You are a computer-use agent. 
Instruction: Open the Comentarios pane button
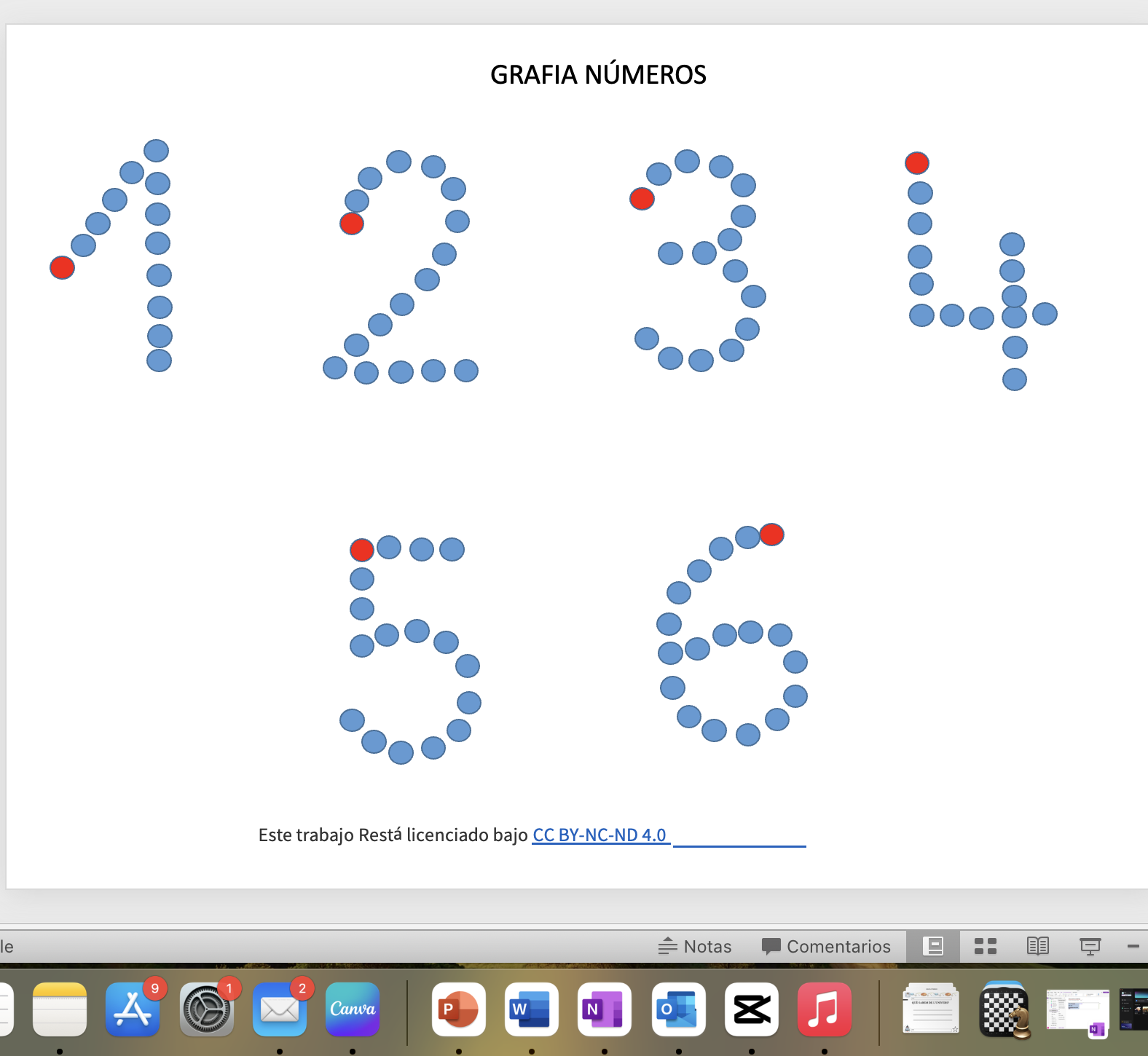[826, 946]
